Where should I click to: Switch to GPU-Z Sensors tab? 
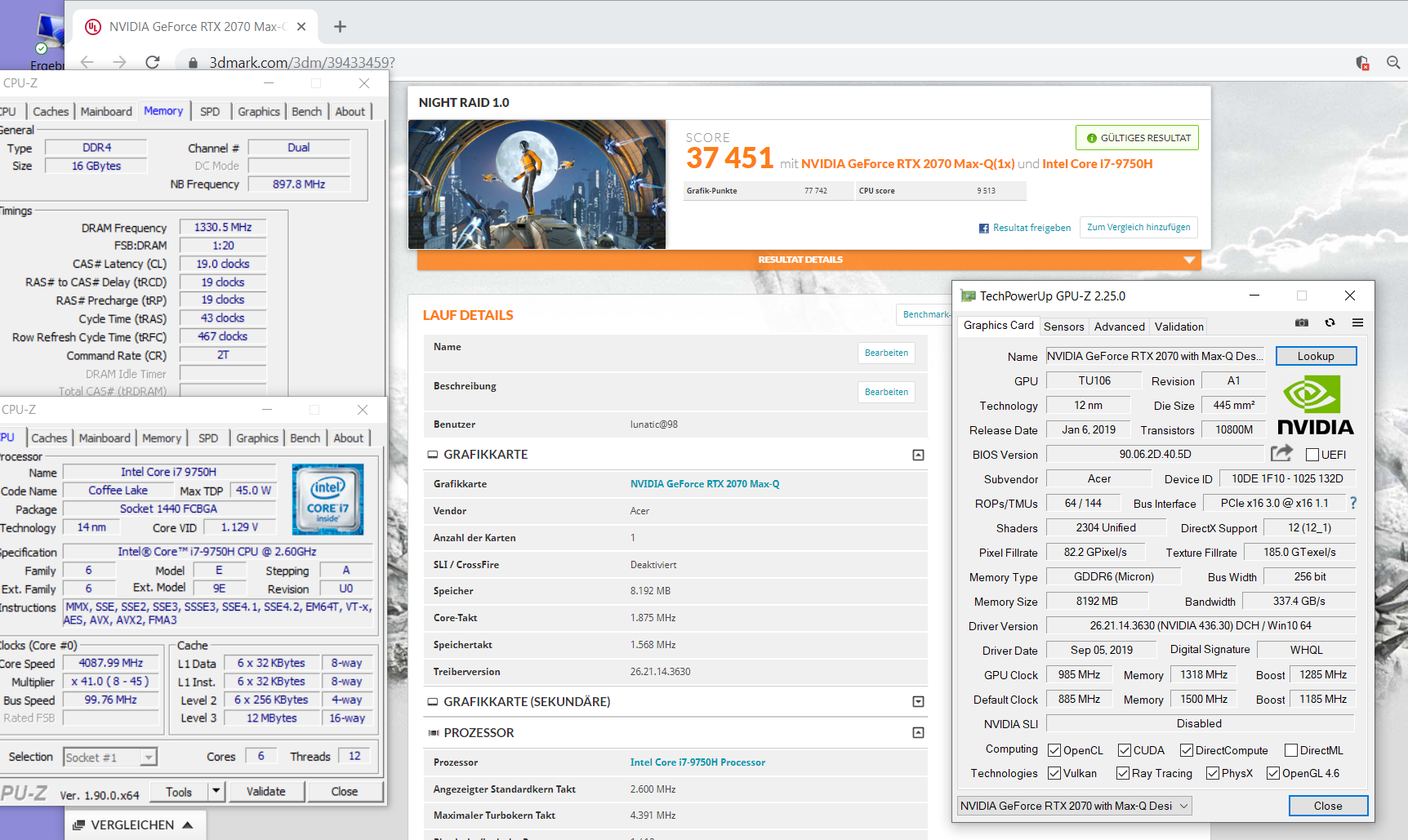tap(1064, 327)
